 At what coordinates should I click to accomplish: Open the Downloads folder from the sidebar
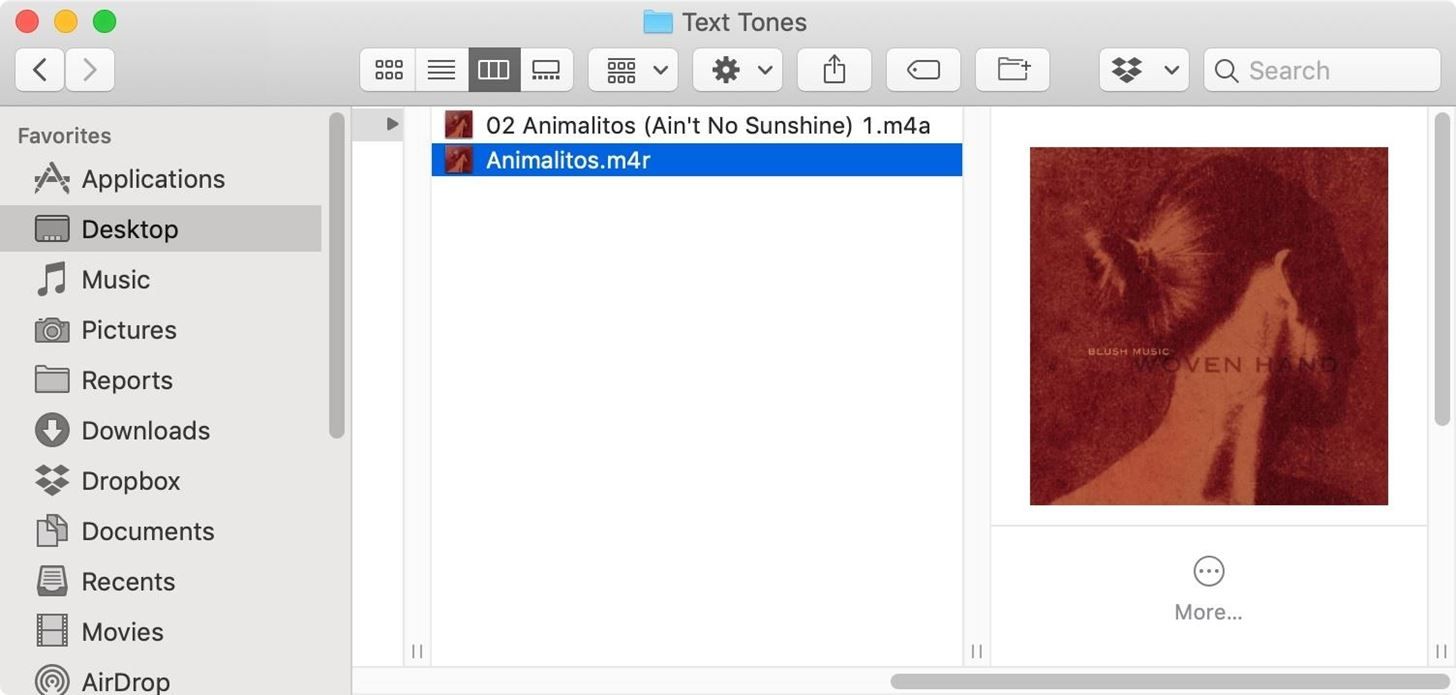(x=146, y=430)
